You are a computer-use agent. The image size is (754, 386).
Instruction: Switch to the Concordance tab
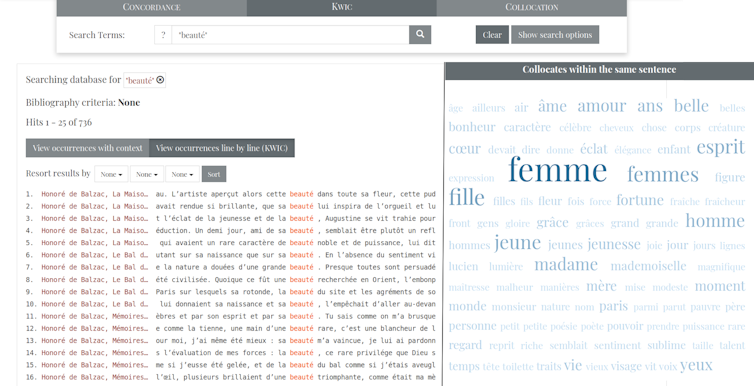pos(151,7)
